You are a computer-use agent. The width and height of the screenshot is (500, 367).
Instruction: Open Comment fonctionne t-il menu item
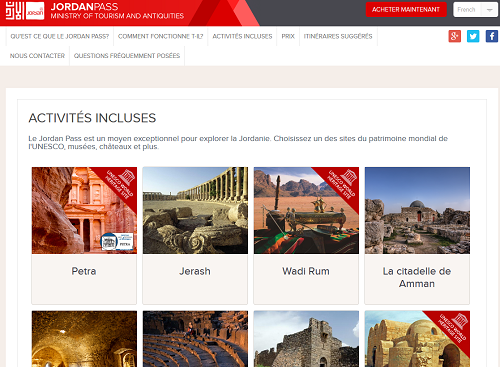coord(161,36)
